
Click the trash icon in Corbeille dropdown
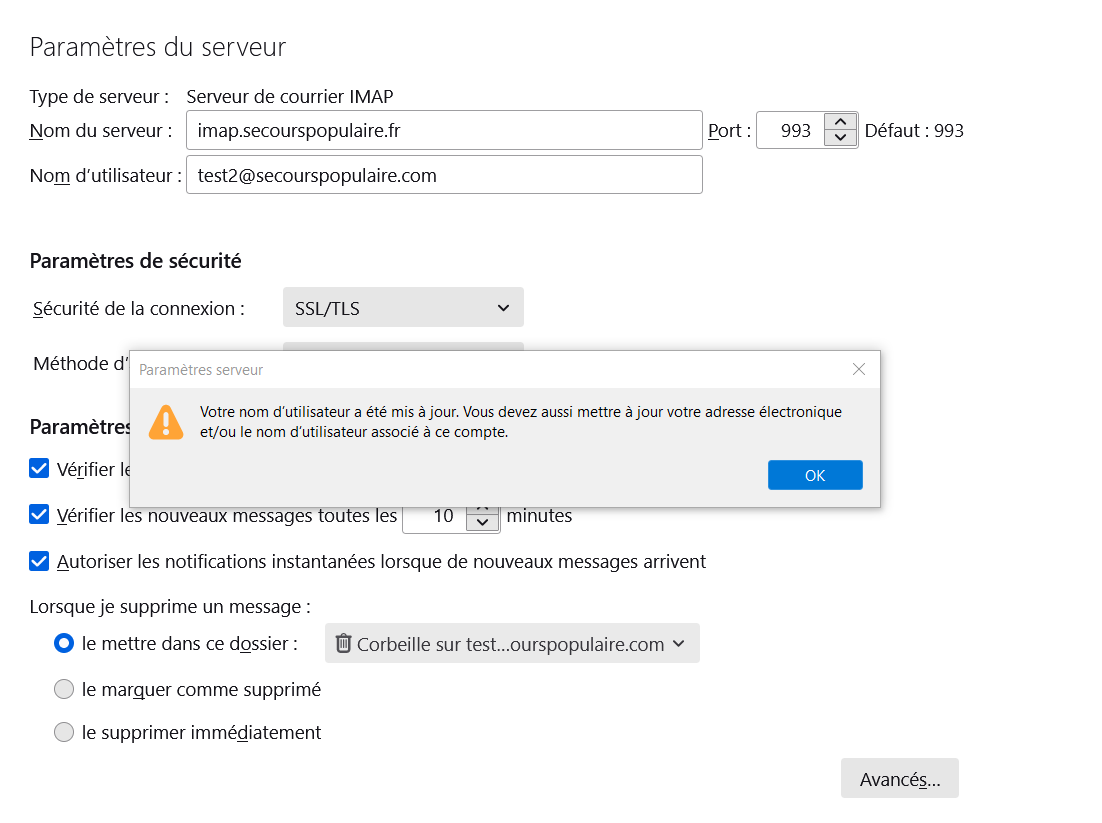(343, 643)
